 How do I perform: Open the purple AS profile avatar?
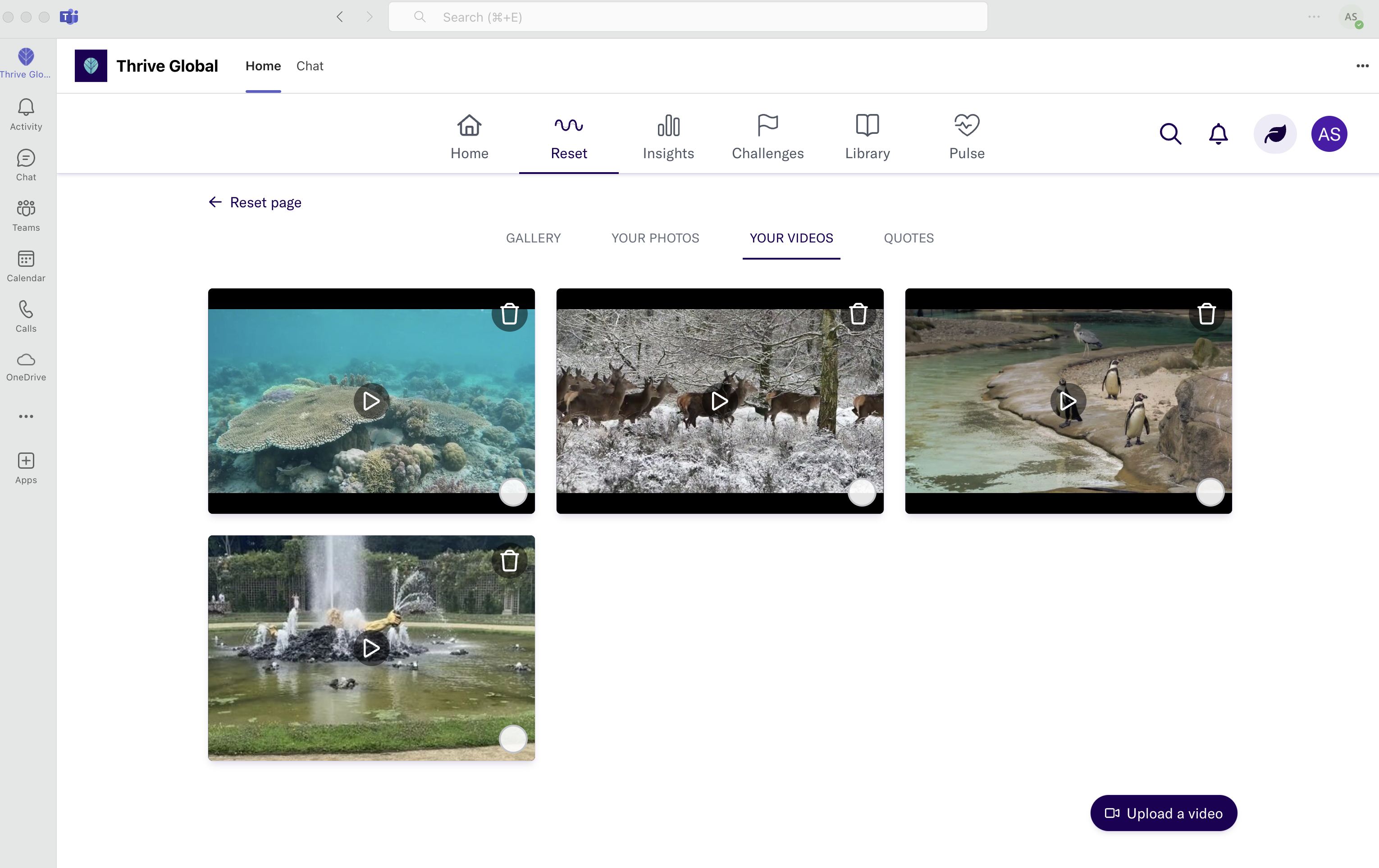click(x=1329, y=134)
